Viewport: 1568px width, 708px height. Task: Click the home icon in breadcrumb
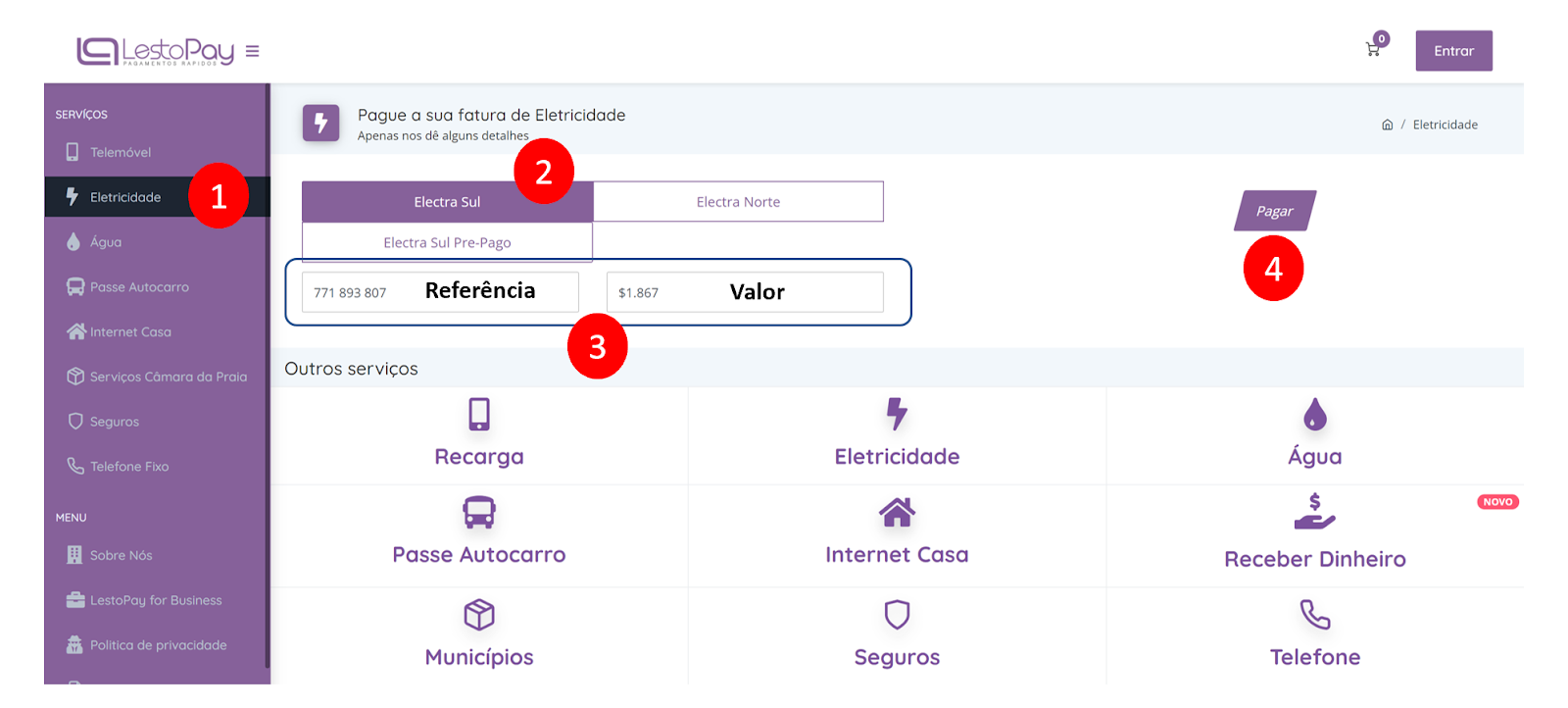tap(1387, 125)
